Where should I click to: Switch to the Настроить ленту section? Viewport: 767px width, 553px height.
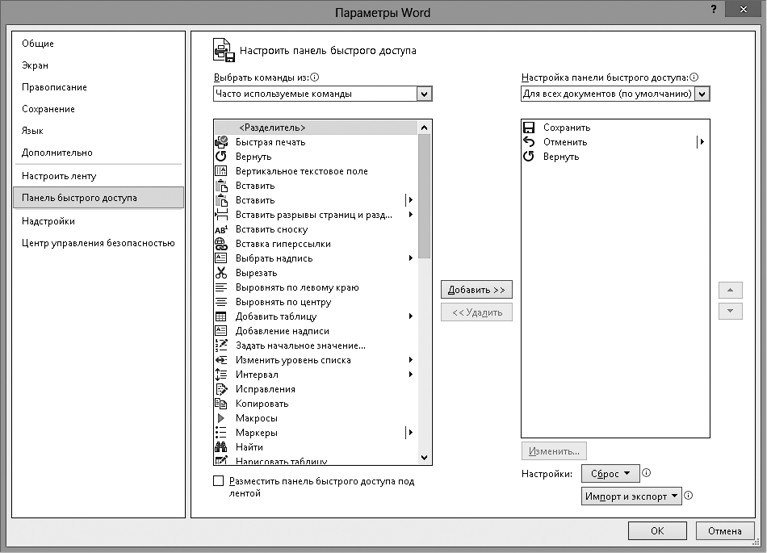click(58, 176)
